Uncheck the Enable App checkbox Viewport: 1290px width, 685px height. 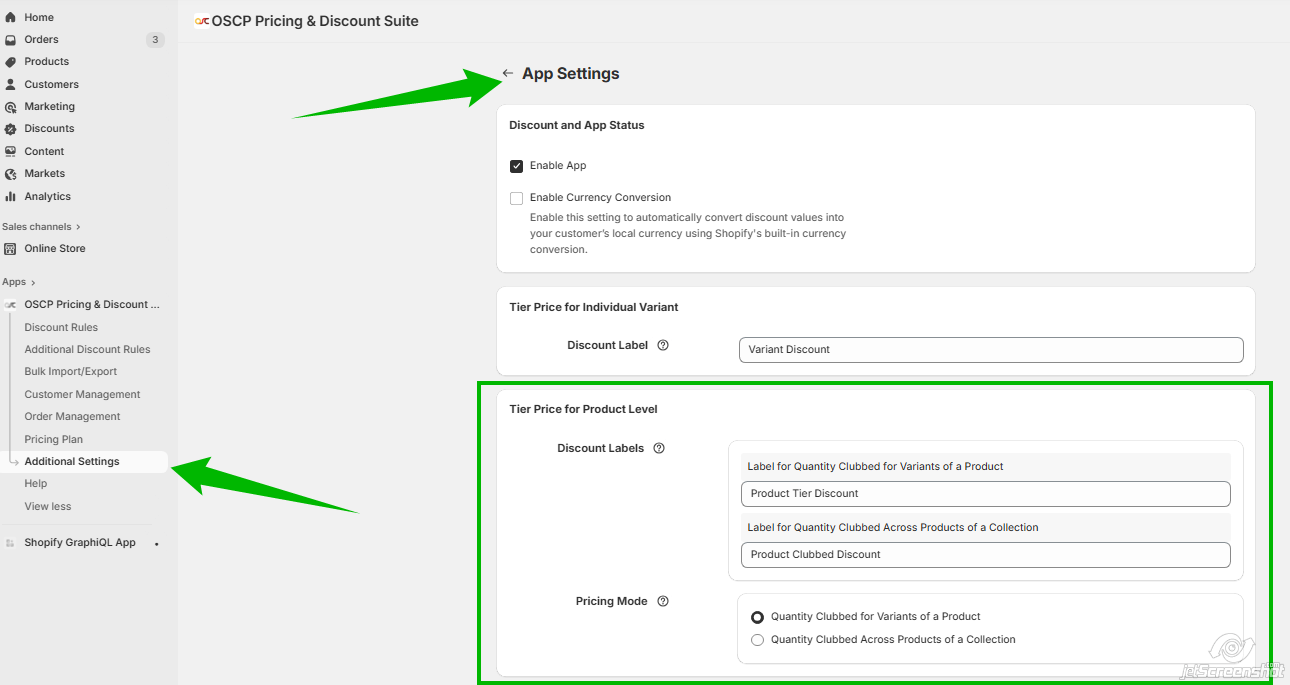[517, 166]
